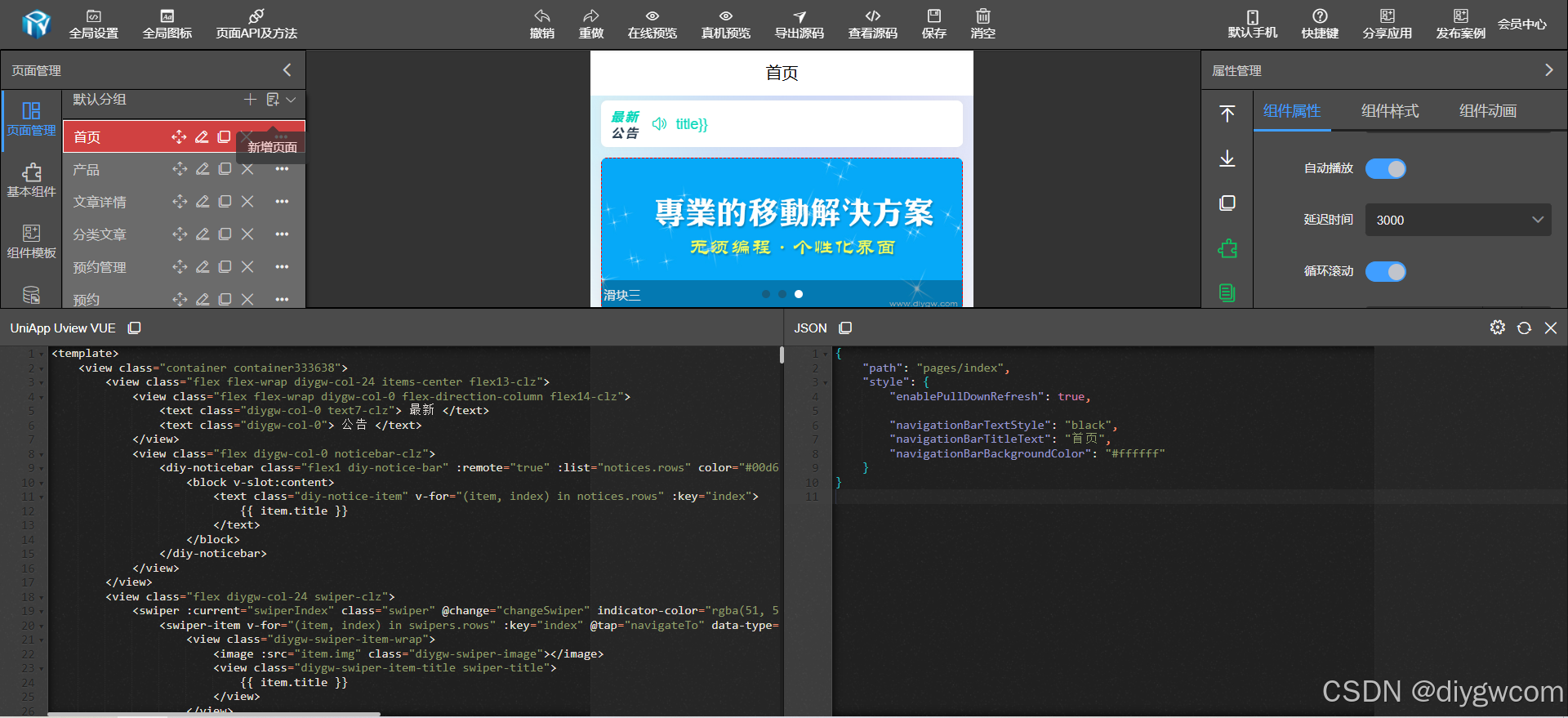Image resolution: width=1568 pixels, height=718 pixels.
Task: Select 页面管理 sidebar tab
Action: pos(31,119)
